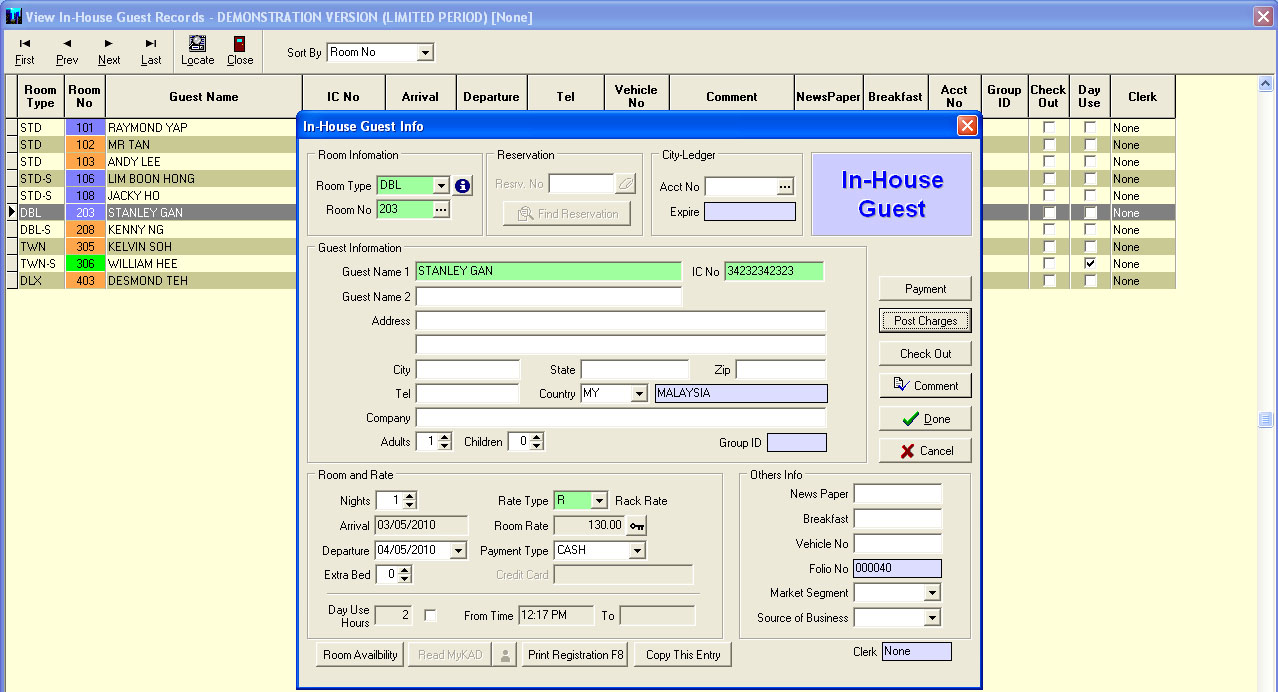Adjust the Extra Bed spinner control
The image size is (1278, 692).
pyautogui.click(x=405, y=575)
